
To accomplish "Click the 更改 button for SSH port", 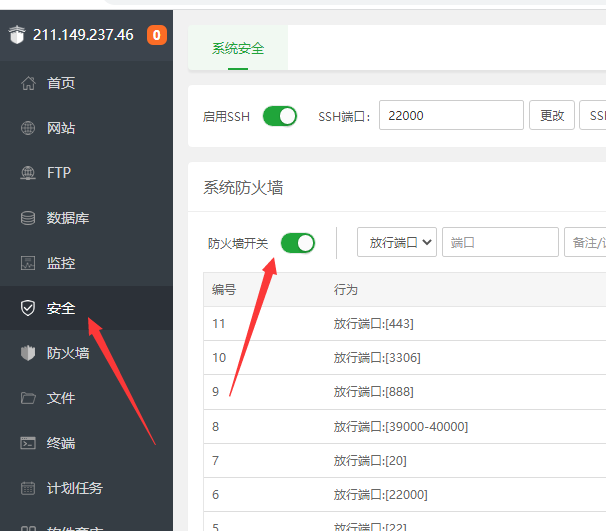I will (552, 116).
